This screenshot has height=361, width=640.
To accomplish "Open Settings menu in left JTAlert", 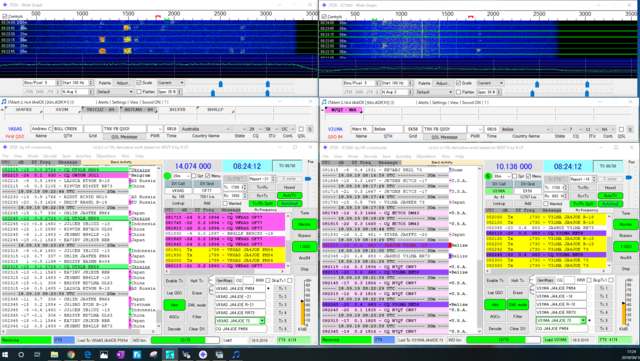I will [x=119, y=103].
